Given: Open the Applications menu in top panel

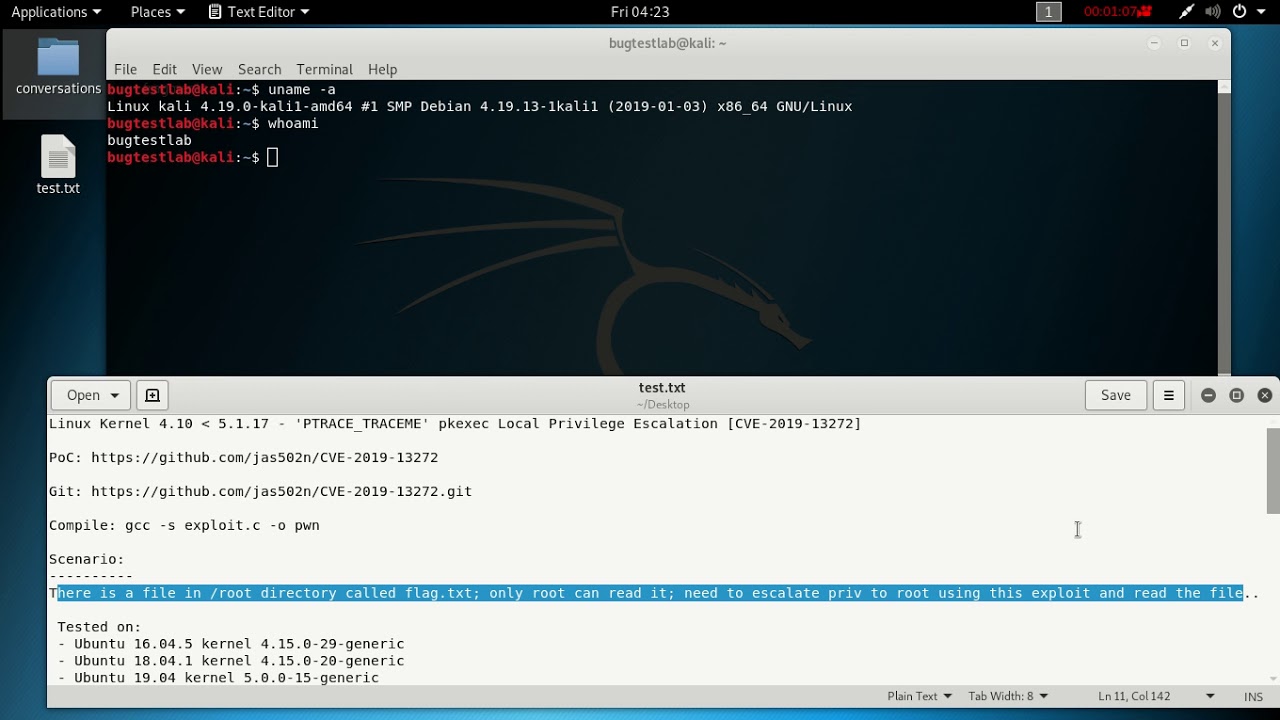Looking at the screenshot, I should 55,12.
